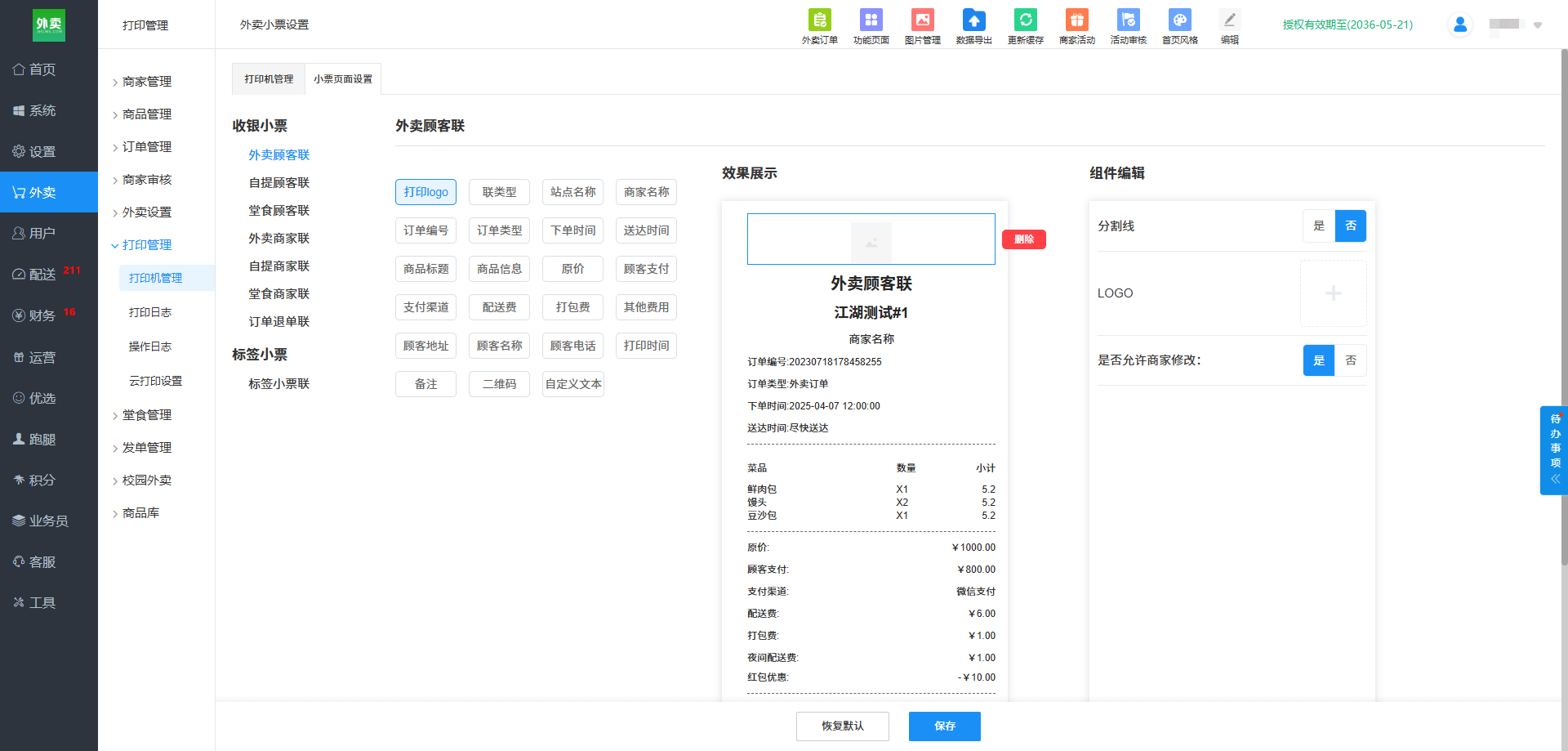Set 分割线 option to 是
The width and height of the screenshot is (1568, 751).
pos(1319,226)
